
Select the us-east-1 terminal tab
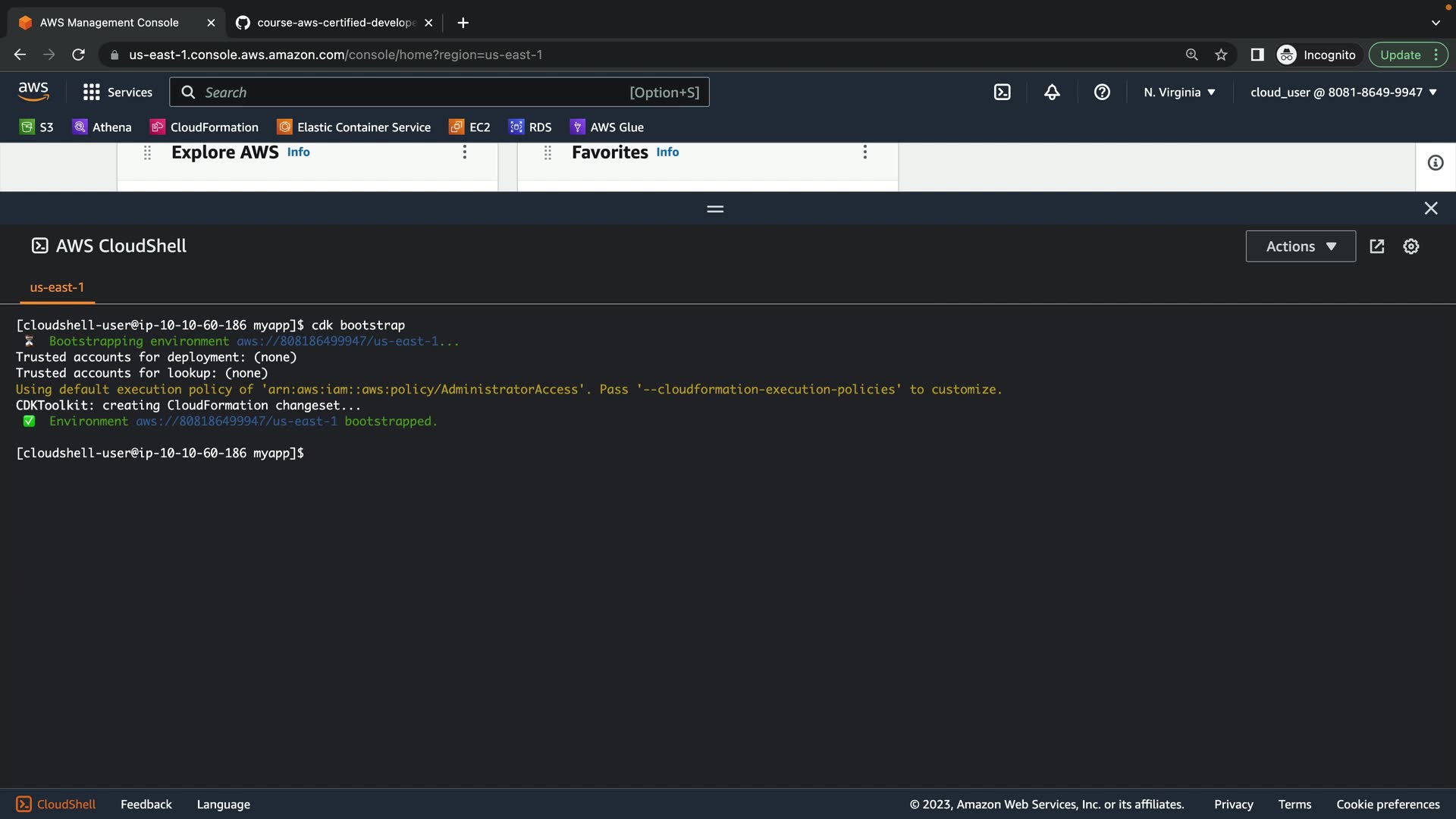tap(57, 287)
